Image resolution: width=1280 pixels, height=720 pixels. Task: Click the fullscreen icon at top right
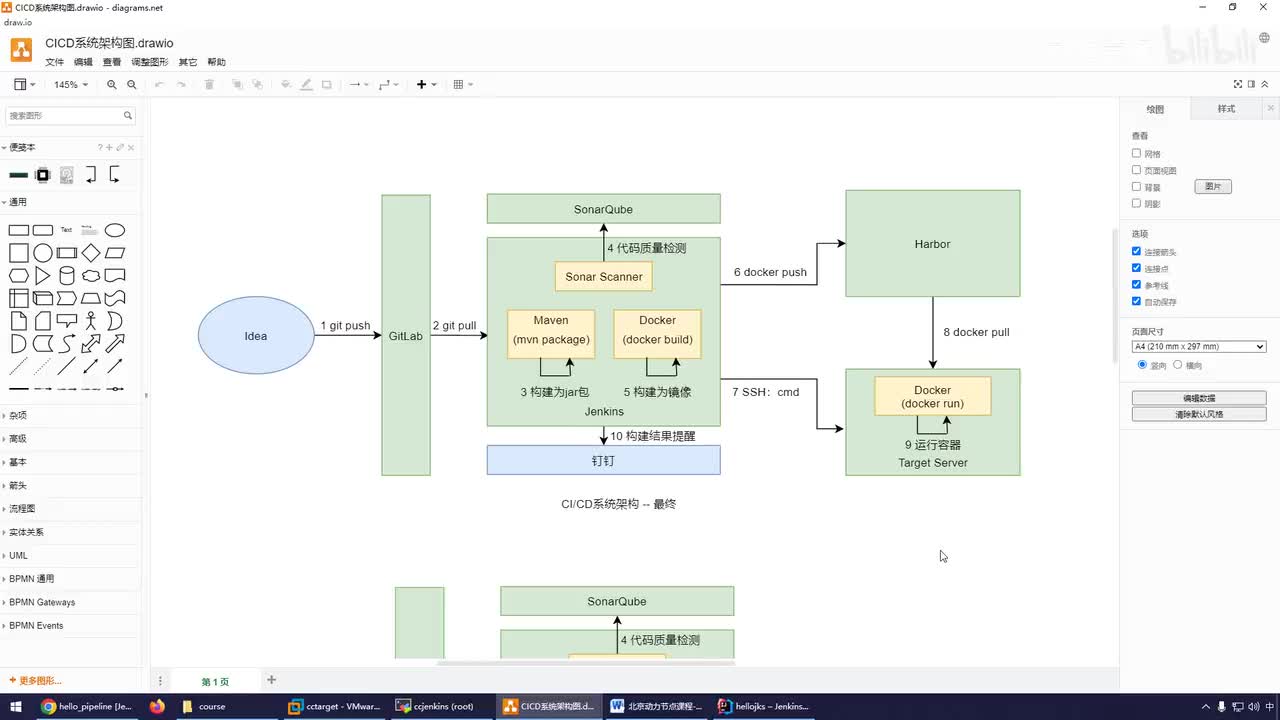[1238, 85]
